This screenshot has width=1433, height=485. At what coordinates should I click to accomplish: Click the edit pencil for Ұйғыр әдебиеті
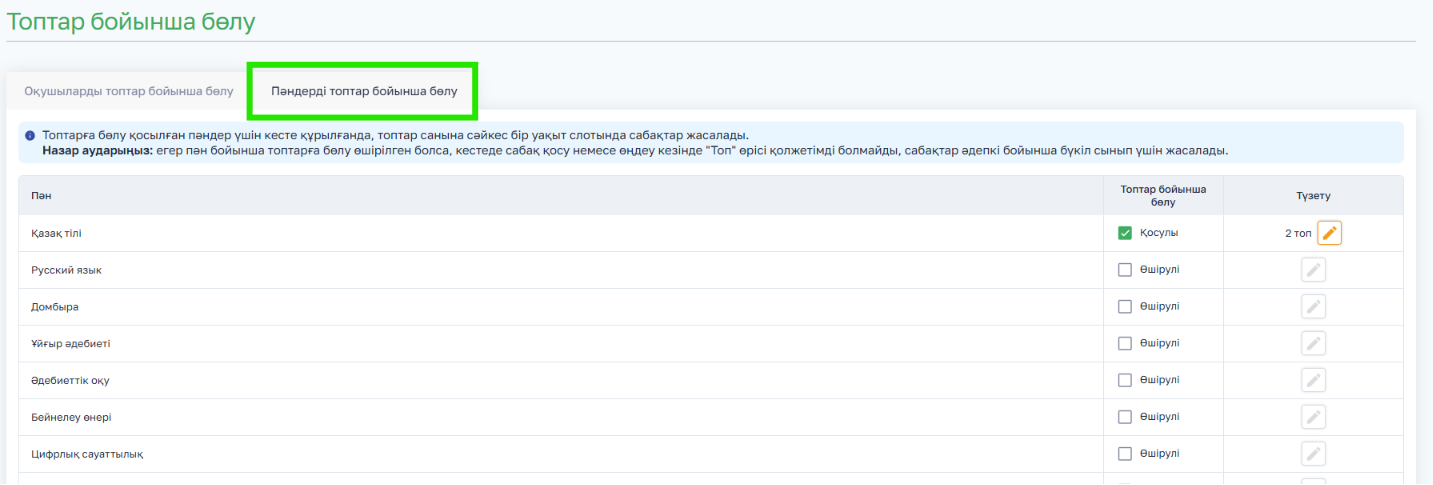click(1313, 343)
